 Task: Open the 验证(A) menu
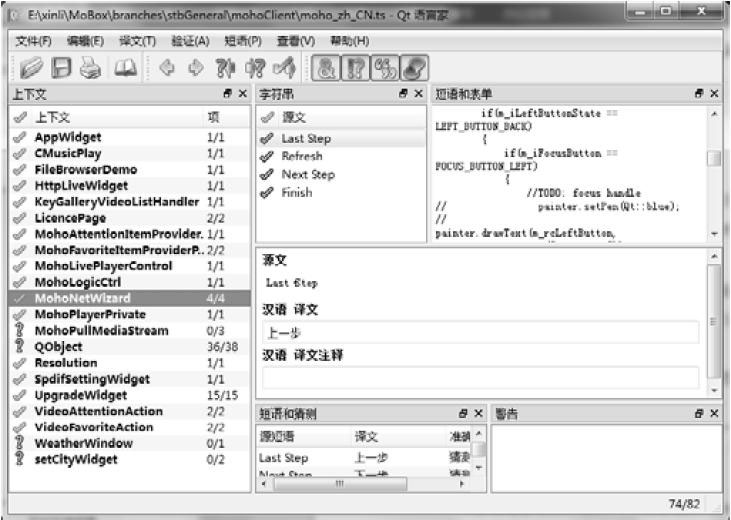click(190, 41)
